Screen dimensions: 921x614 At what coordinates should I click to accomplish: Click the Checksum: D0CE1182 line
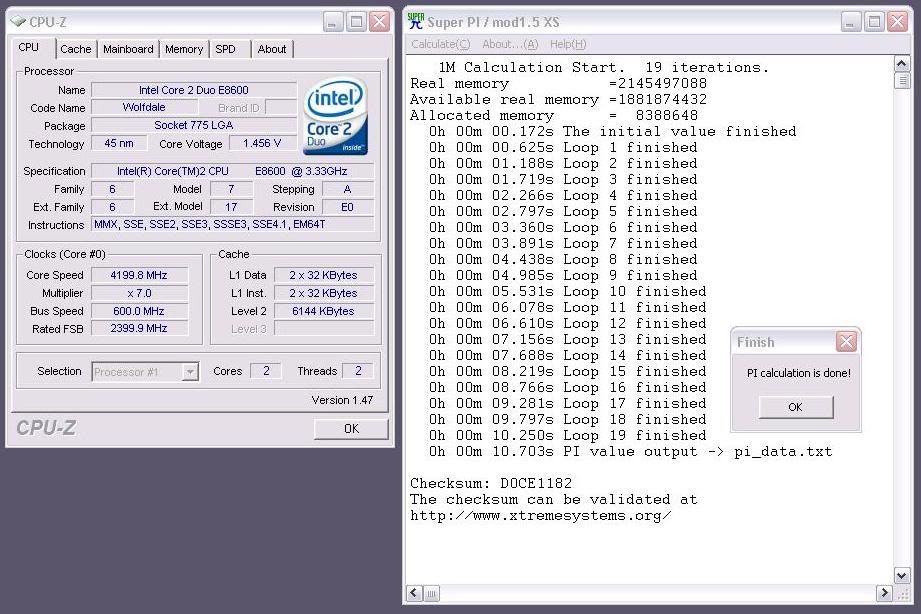(x=491, y=484)
